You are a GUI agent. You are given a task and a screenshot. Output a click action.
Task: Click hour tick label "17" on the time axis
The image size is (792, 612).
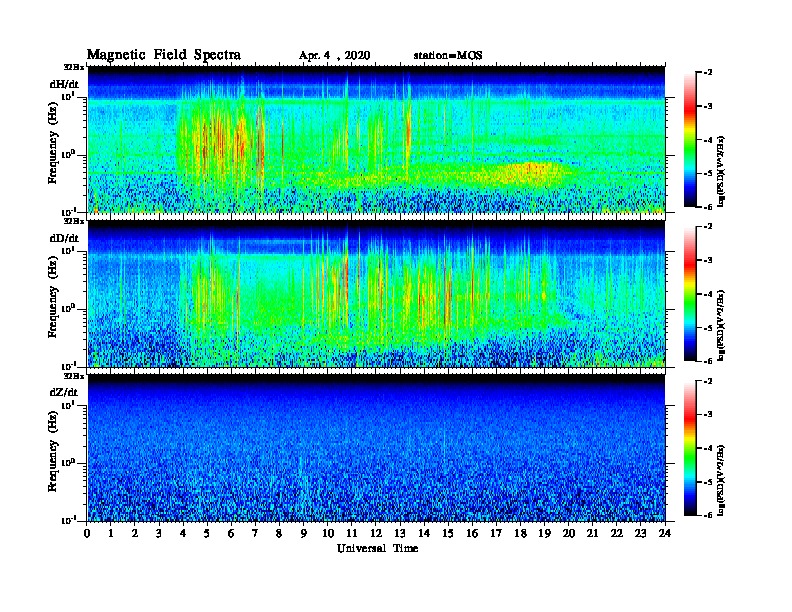tap(496, 533)
